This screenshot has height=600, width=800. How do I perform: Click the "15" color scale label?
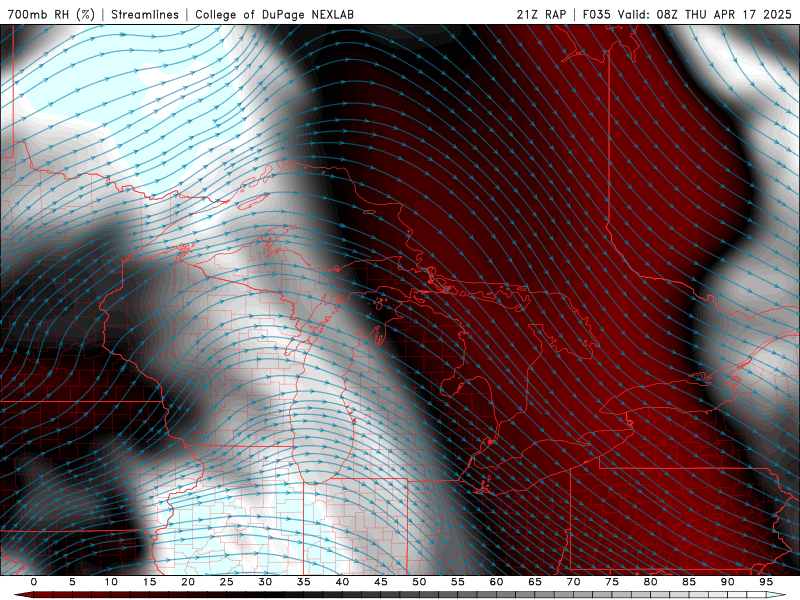pyautogui.click(x=149, y=582)
